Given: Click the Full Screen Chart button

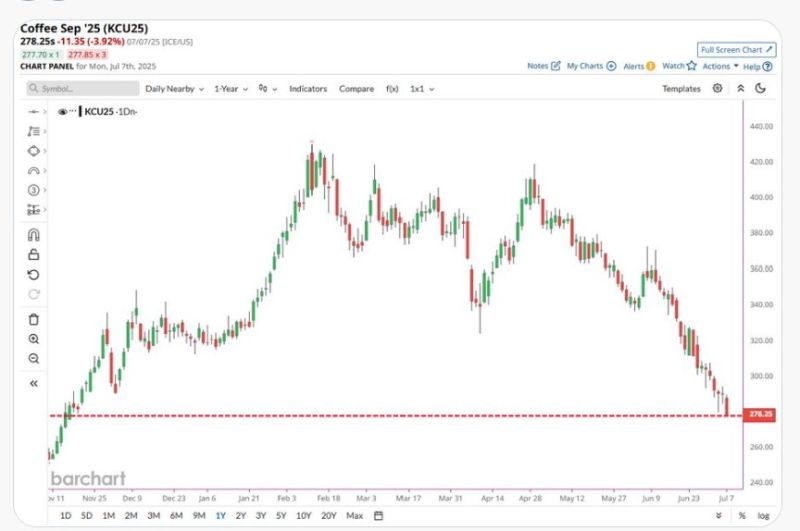Looking at the screenshot, I should pos(736,49).
